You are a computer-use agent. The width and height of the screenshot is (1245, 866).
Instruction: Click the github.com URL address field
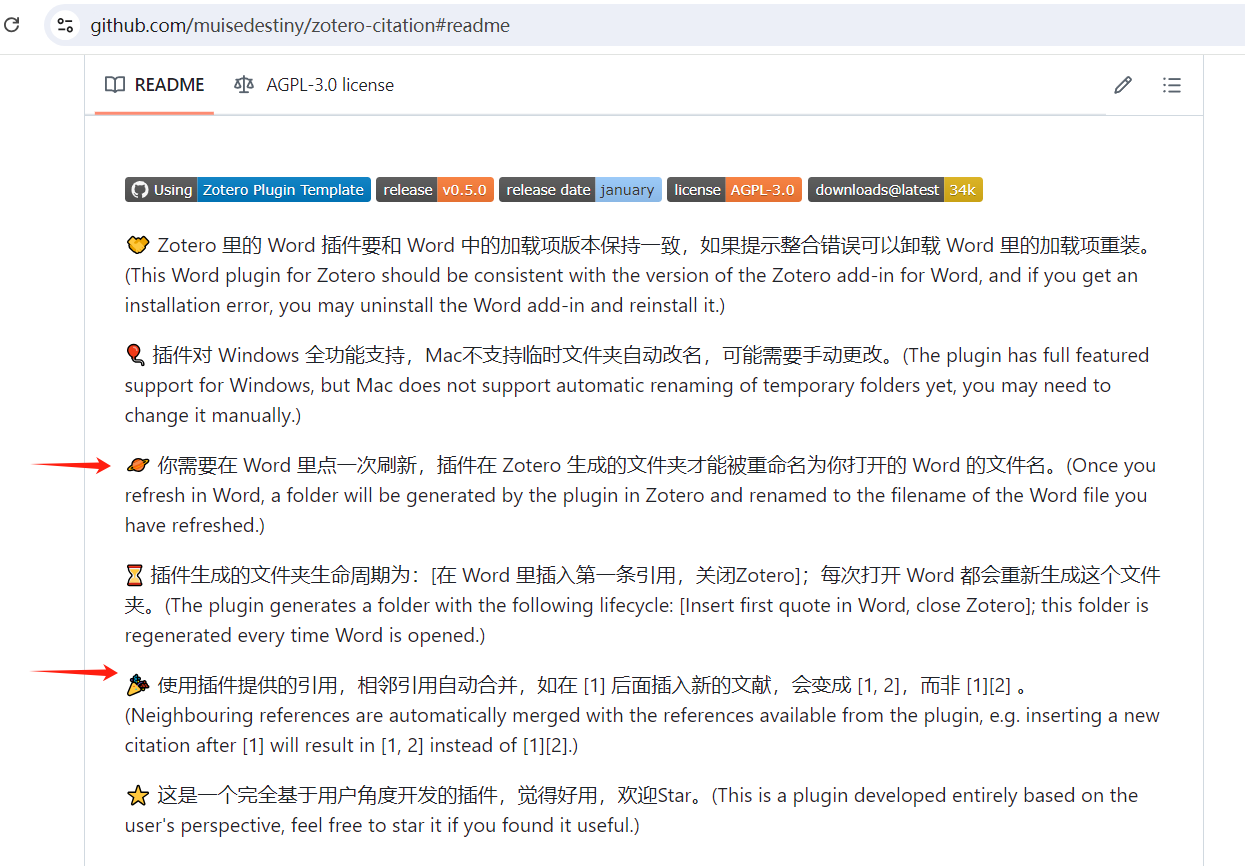tap(300, 25)
